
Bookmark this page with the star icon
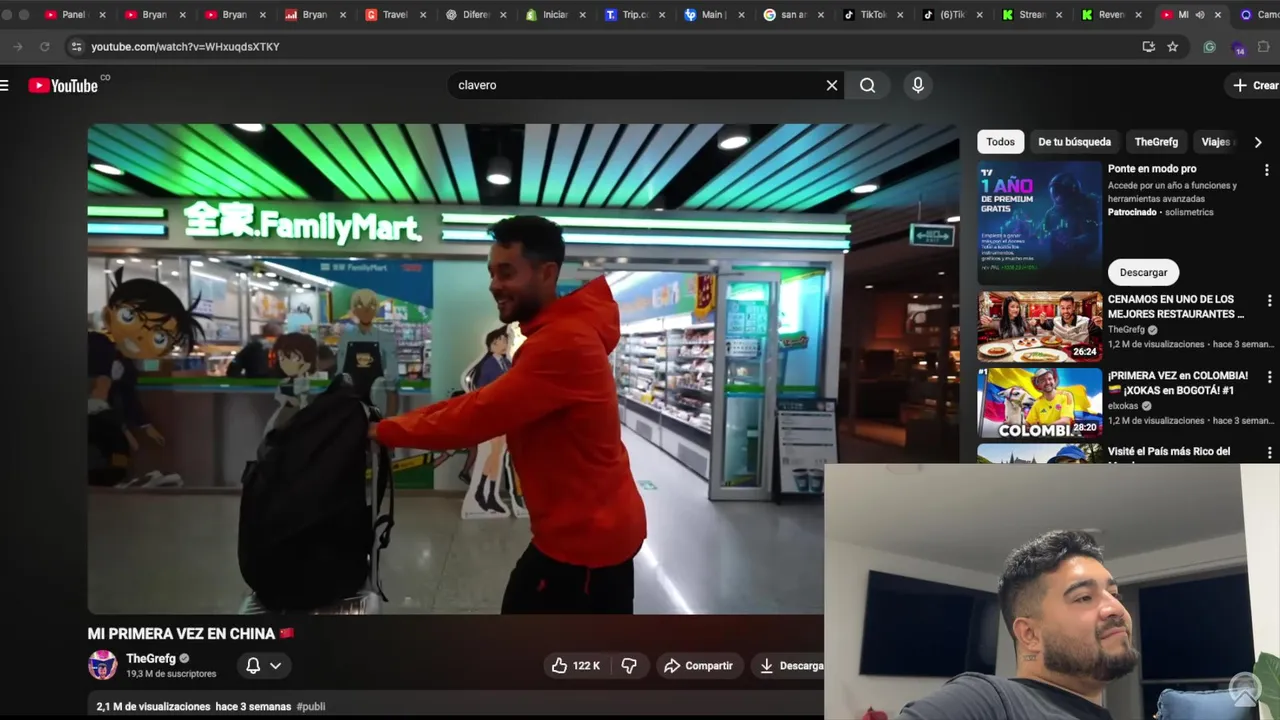1172,47
